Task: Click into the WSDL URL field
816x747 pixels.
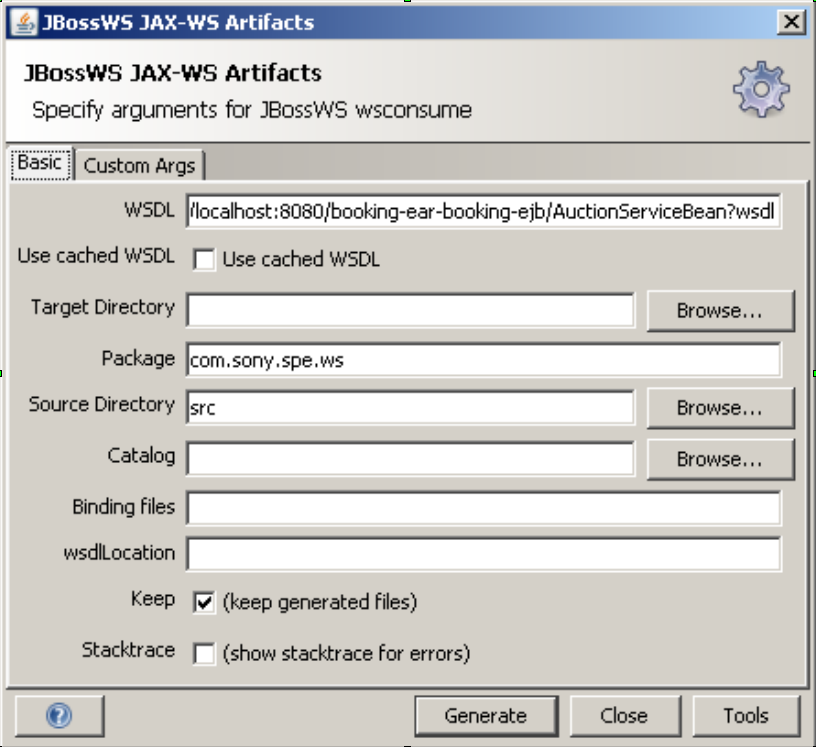Action: (483, 211)
